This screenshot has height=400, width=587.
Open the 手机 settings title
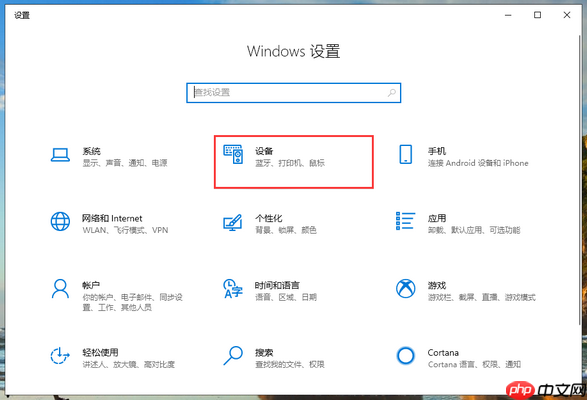(x=437, y=151)
